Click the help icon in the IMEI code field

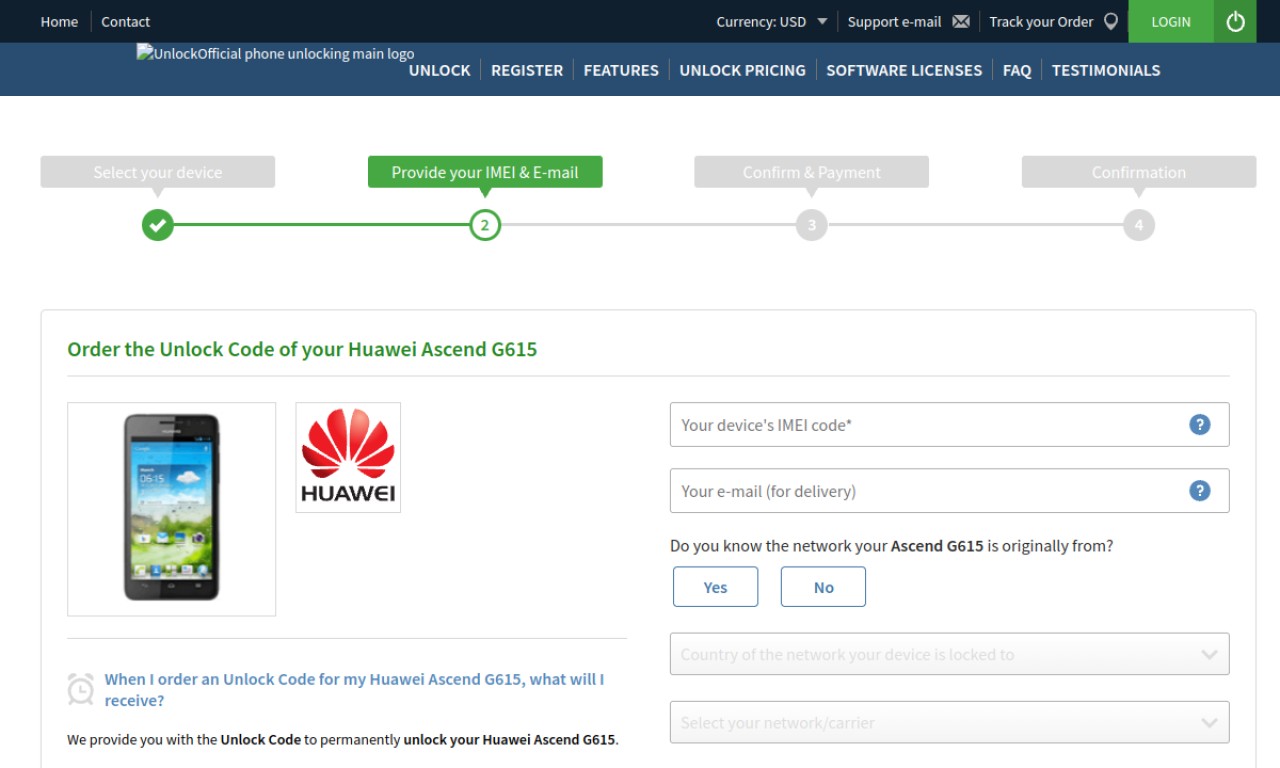pyautogui.click(x=1200, y=424)
